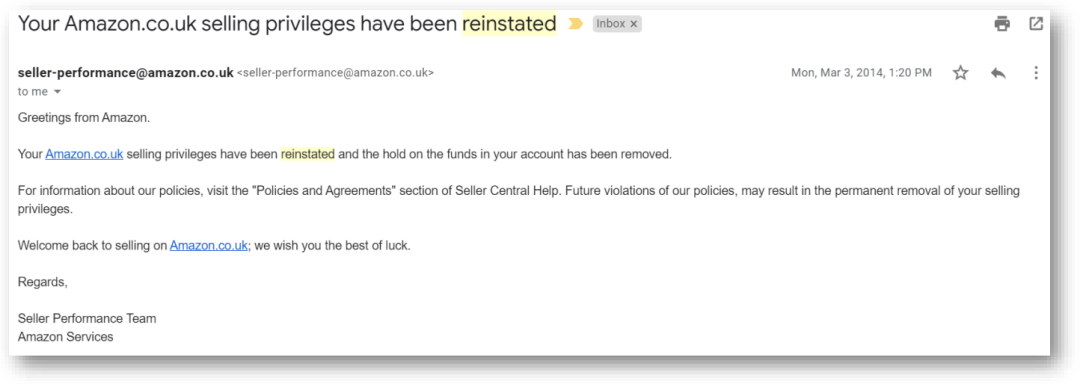The width and height of the screenshot is (1080, 384).
Task: Toggle the yellow importance marker beside the subject
Action: pos(575,24)
